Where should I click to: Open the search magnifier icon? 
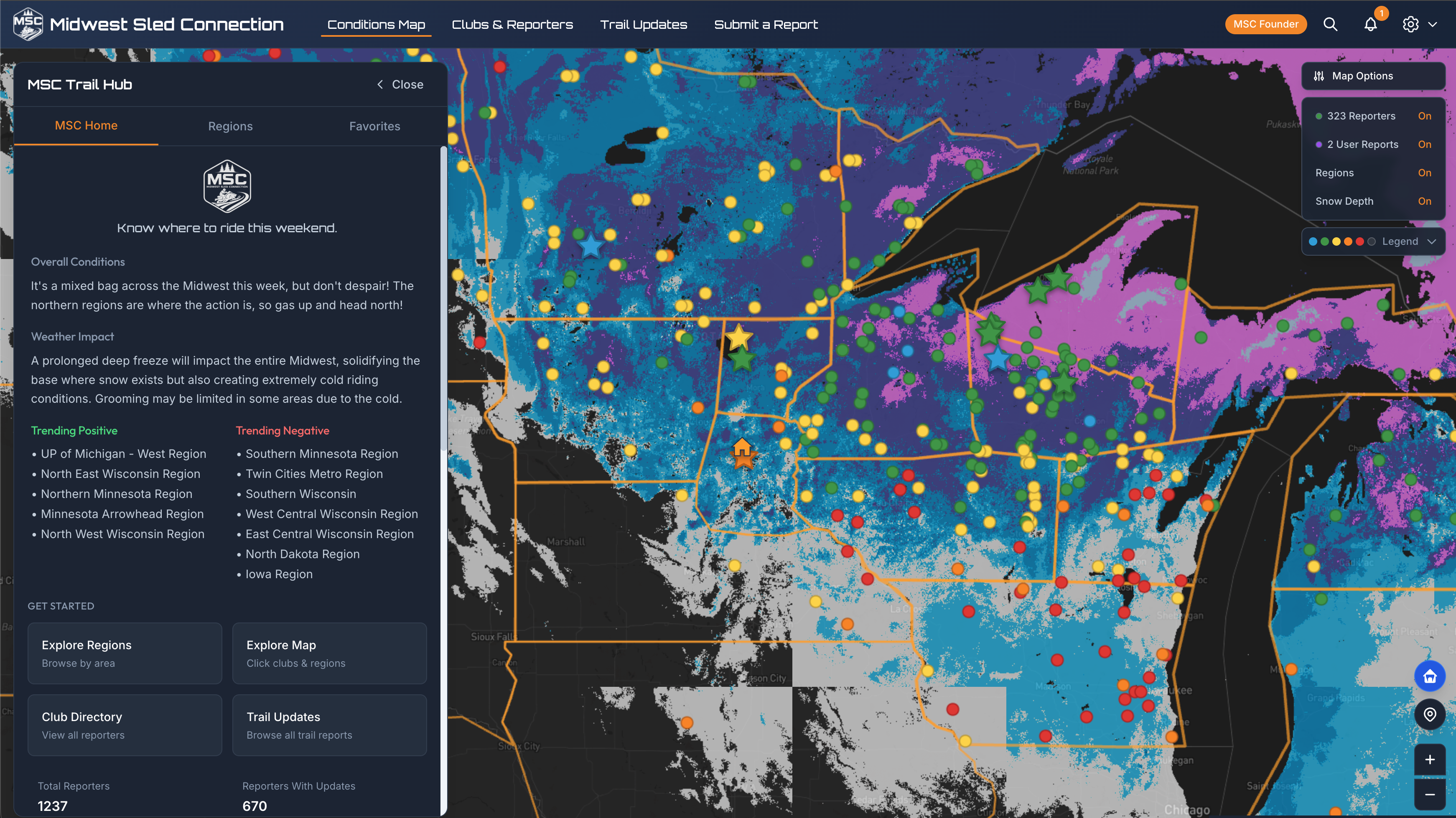pyautogui.click(x=1331, y=24)
